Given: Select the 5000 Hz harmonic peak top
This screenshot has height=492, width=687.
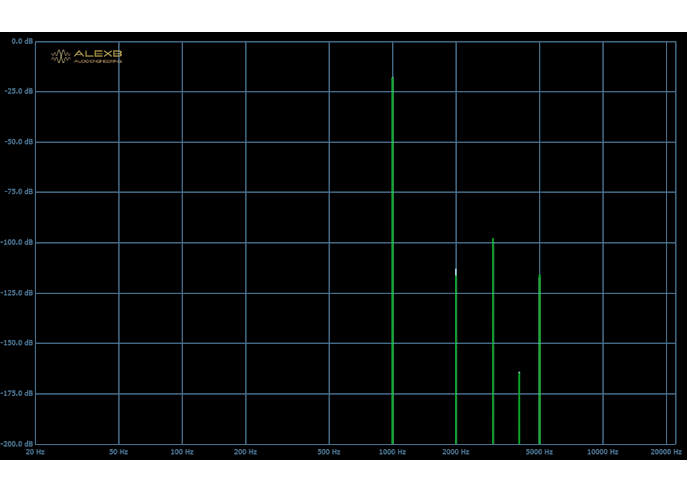Looking at the screenshot, I should coord(539,276).
